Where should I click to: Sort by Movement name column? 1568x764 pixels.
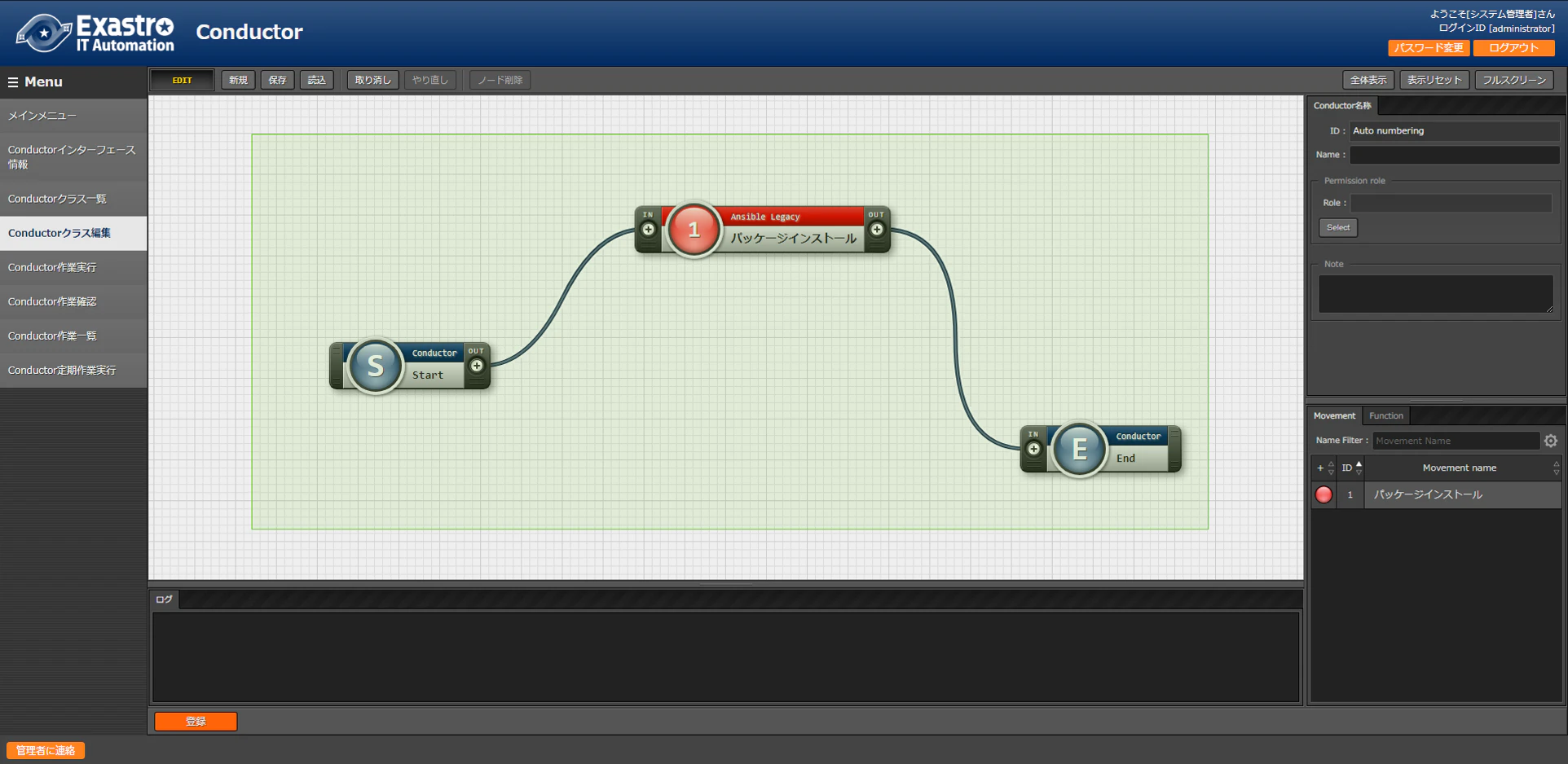click(1464, 468)
